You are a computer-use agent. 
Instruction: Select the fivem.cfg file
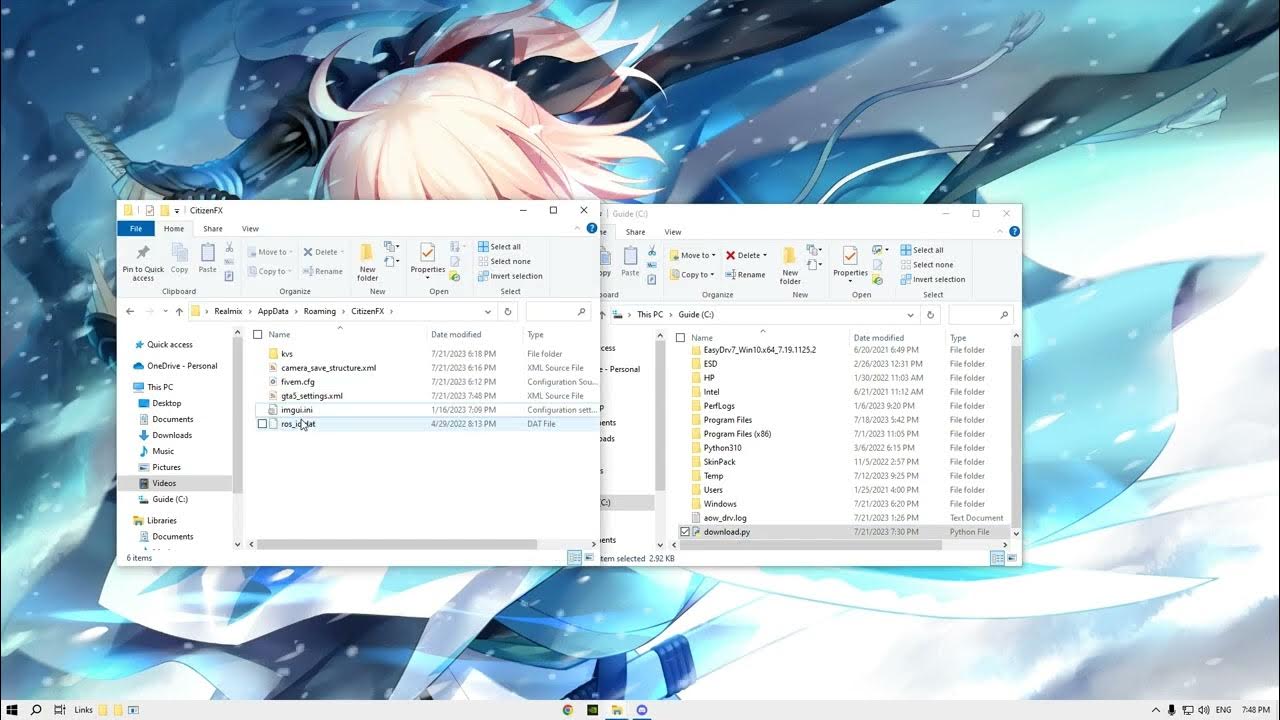(x=298, y=382)
